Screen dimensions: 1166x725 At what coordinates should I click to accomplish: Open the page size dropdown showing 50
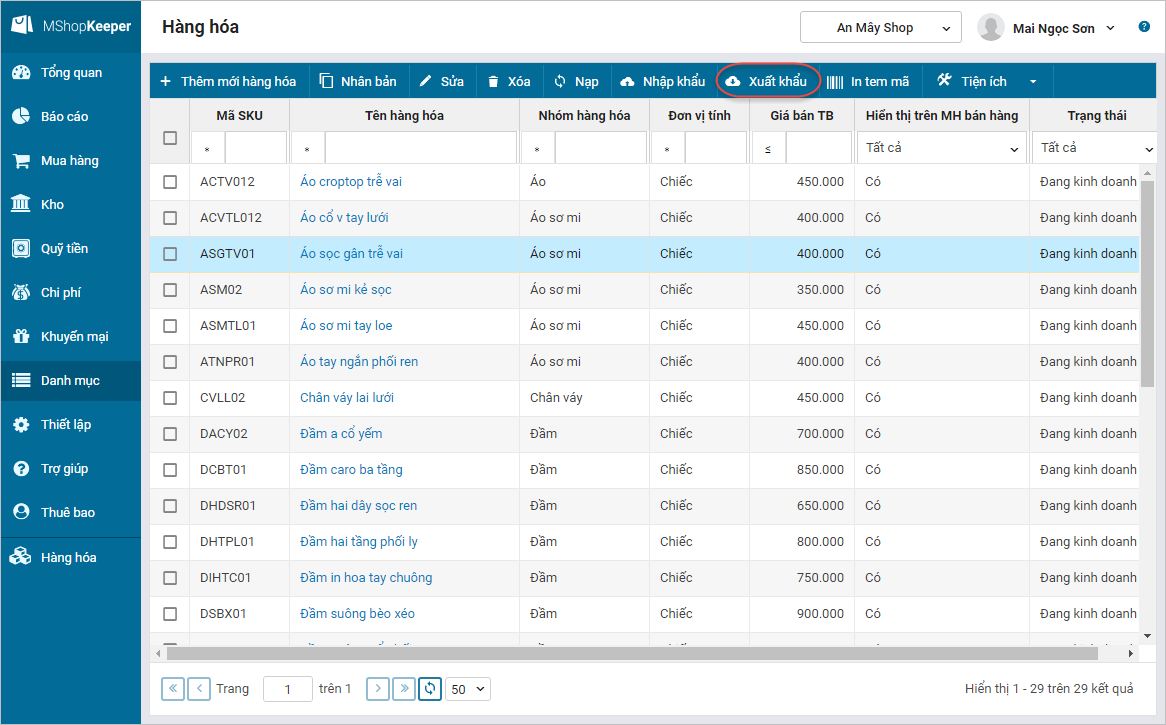tap(468, 689)
